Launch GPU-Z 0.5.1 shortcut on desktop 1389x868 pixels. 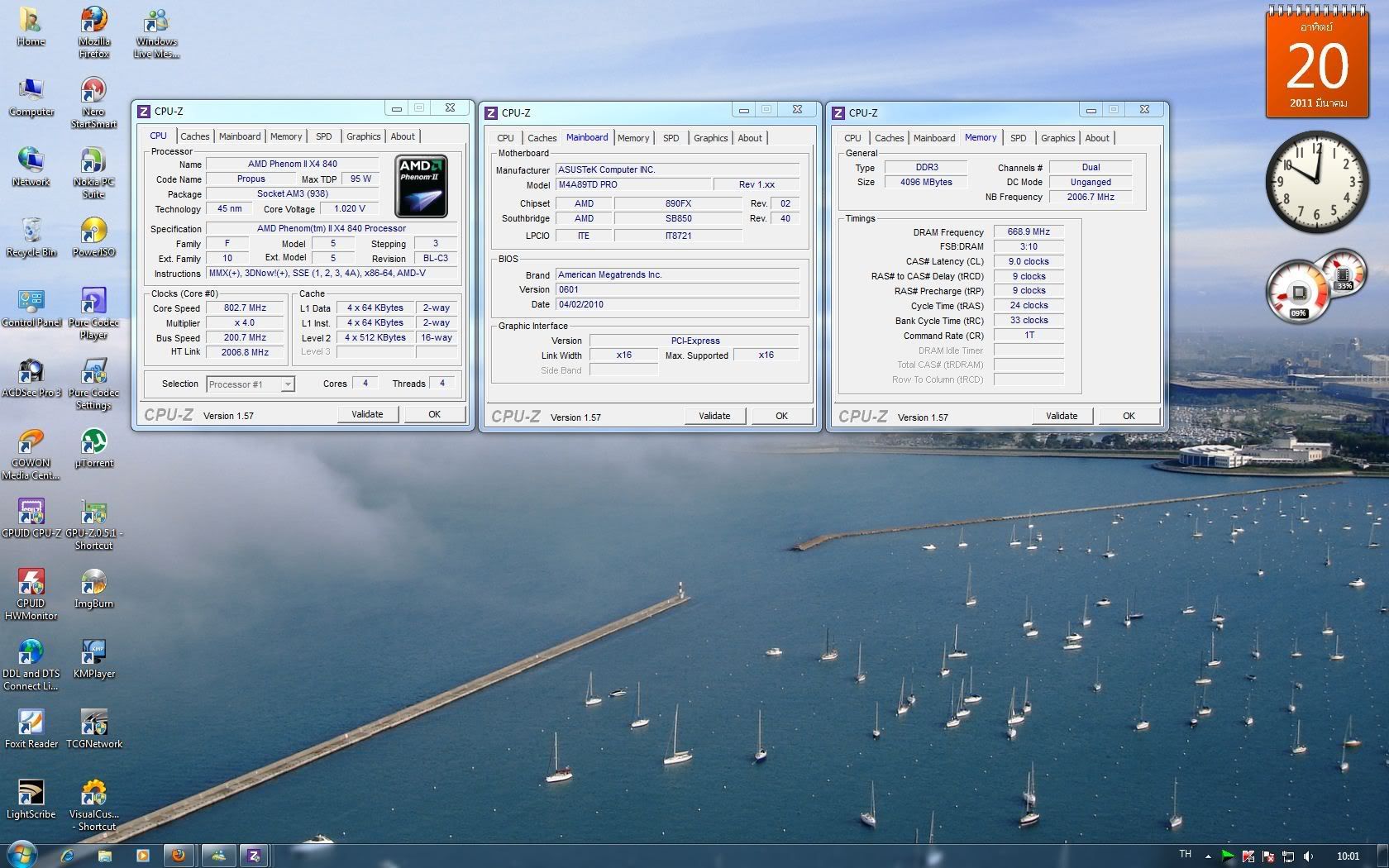[x=93, y=514]
